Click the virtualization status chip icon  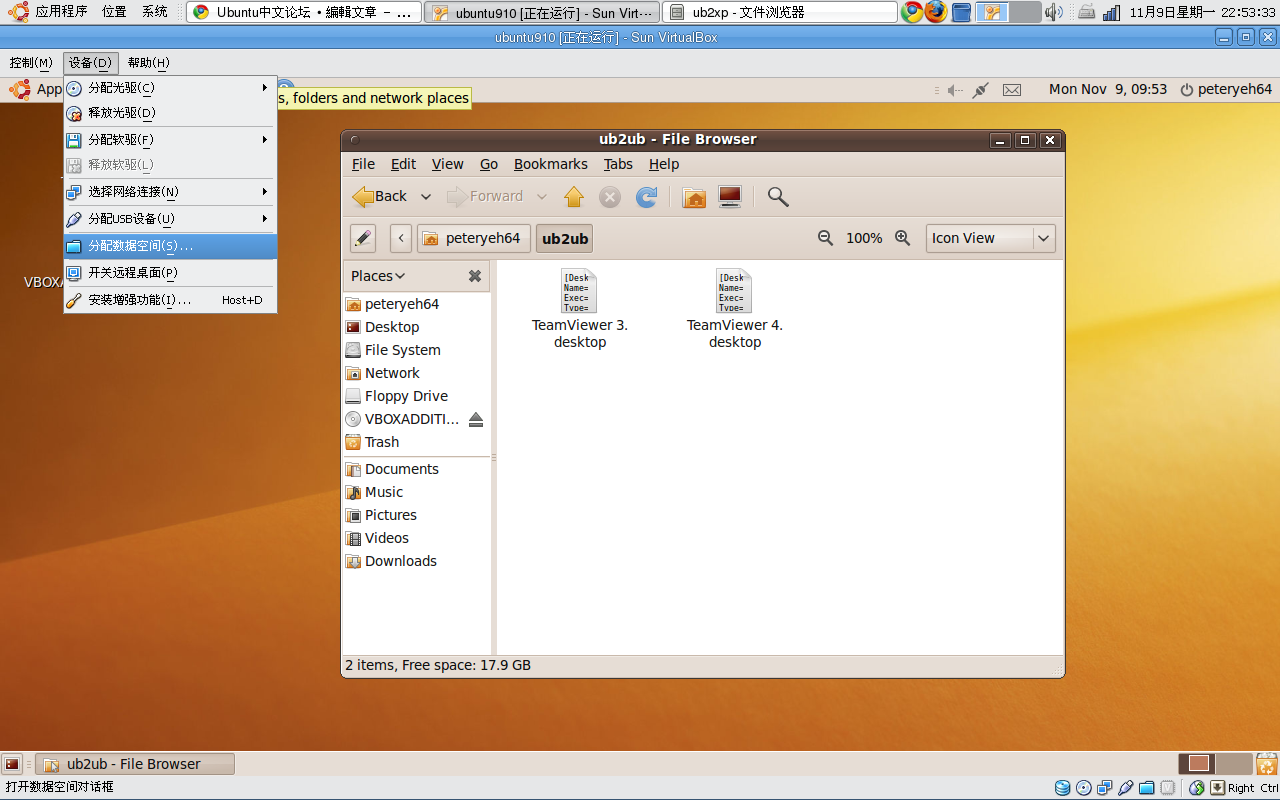(x=1168, y=788)
